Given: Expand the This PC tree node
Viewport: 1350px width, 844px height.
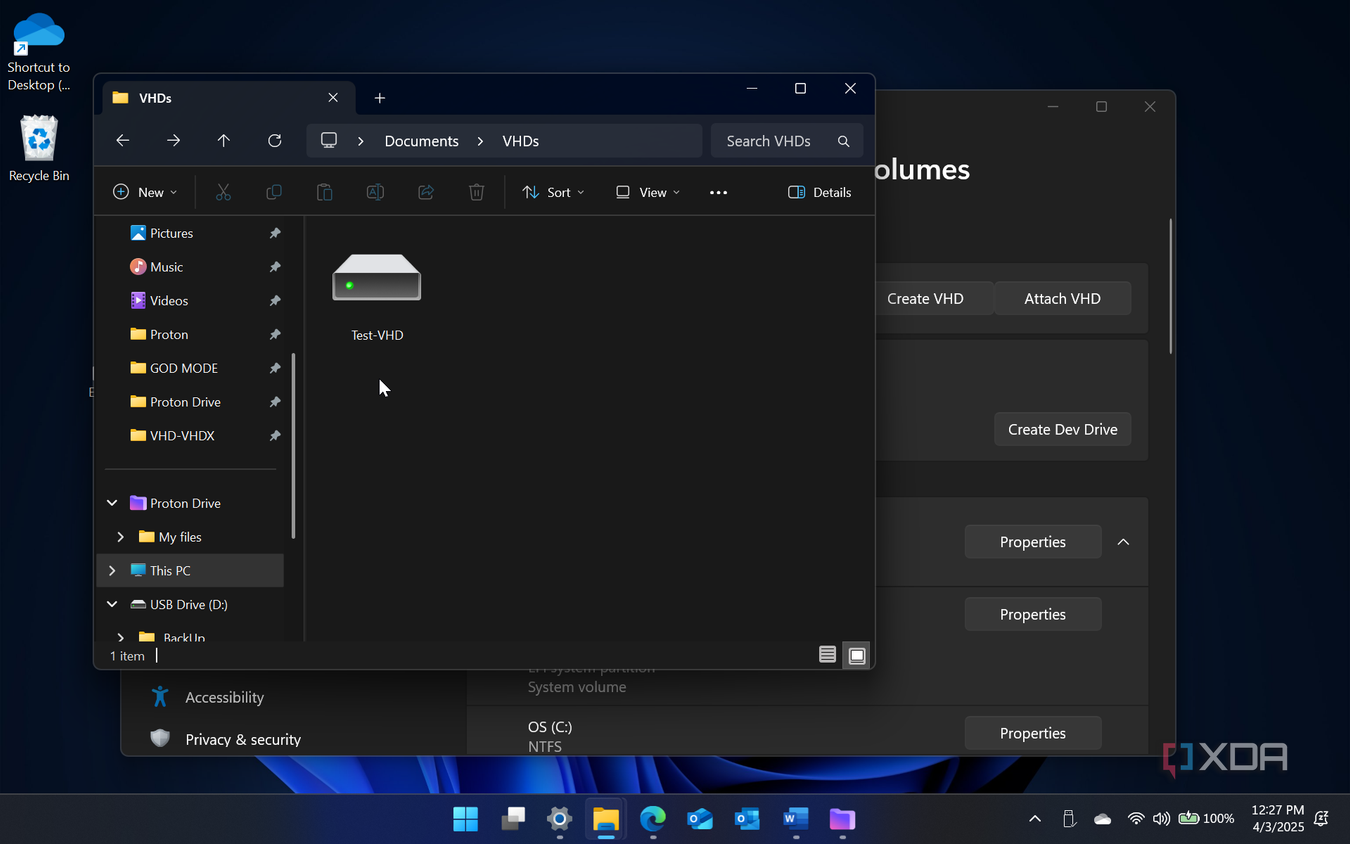Looking at the screenshot, I should pyautogui.click(x=112, y=571).
